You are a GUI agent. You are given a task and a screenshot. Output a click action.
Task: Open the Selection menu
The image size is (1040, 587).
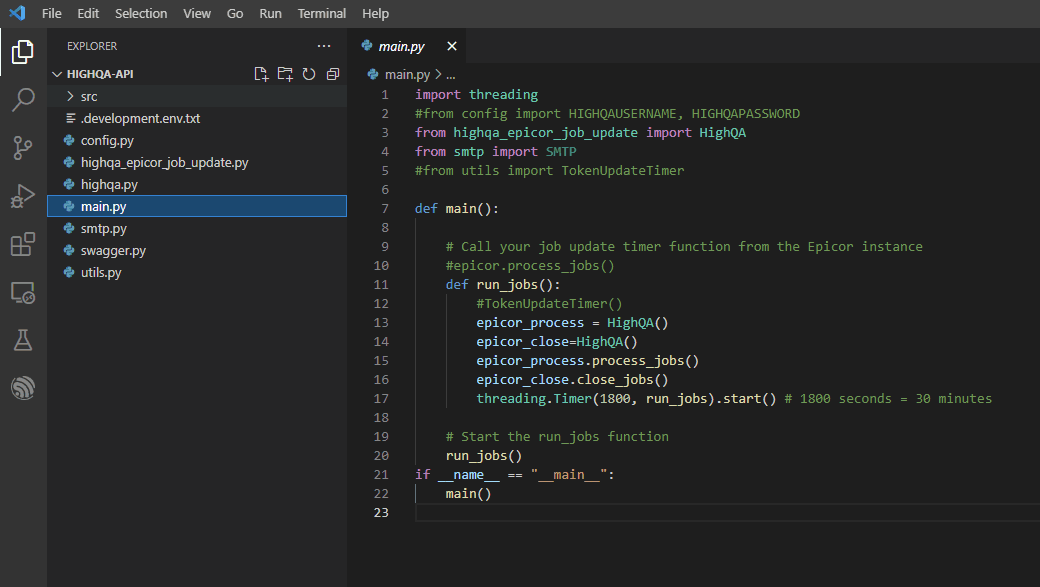(141, 13)
